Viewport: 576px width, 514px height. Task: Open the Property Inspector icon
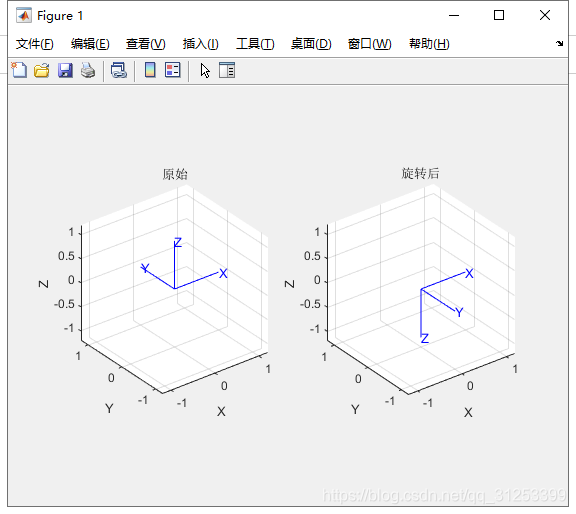227,70
